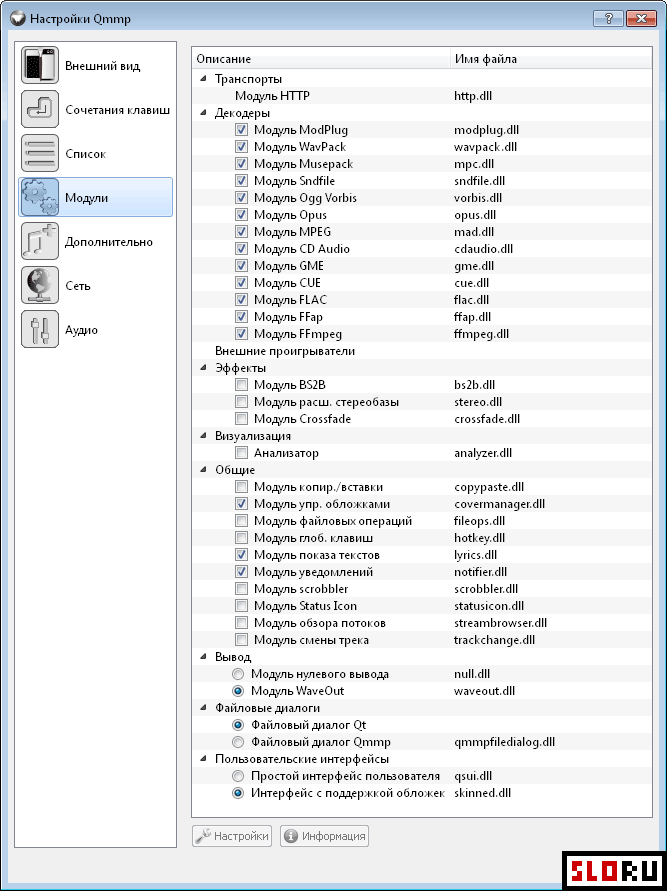This screenshot has width=667, height=891.
Task: Click the filename skinned.dll
Action: [482, 793]
